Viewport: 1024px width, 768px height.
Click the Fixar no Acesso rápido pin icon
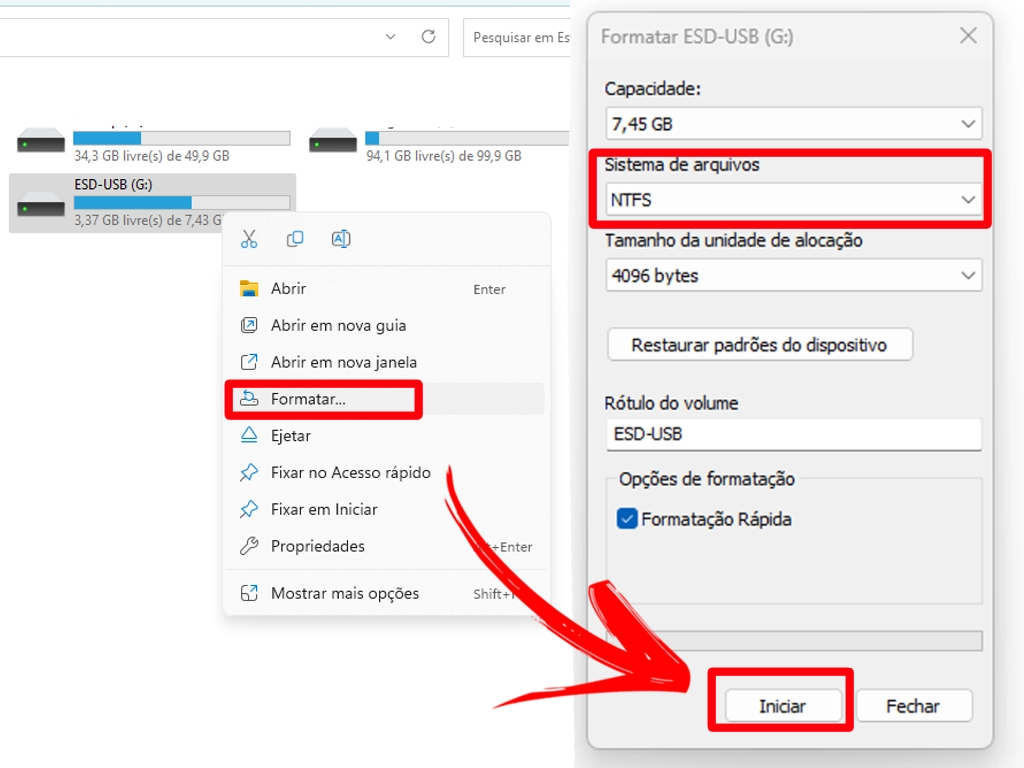[x=251, y=472]
